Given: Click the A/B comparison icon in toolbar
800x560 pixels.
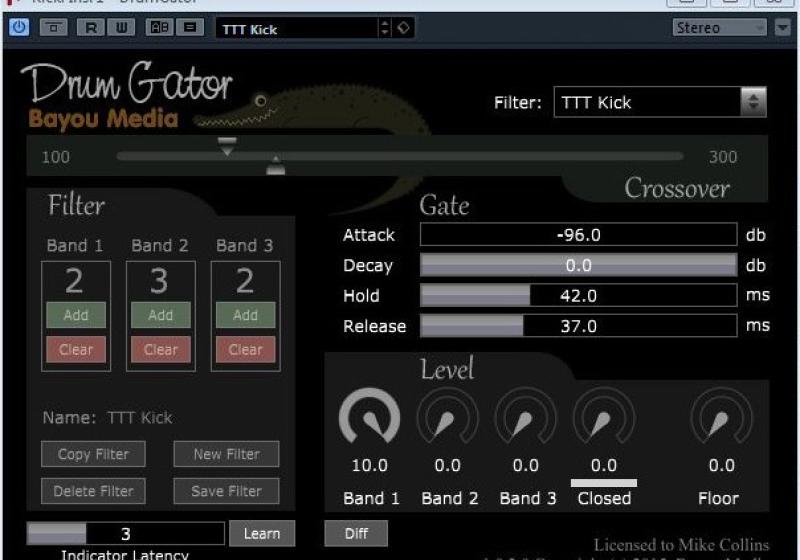Looking at the screenshot, I should pos(159,28).
